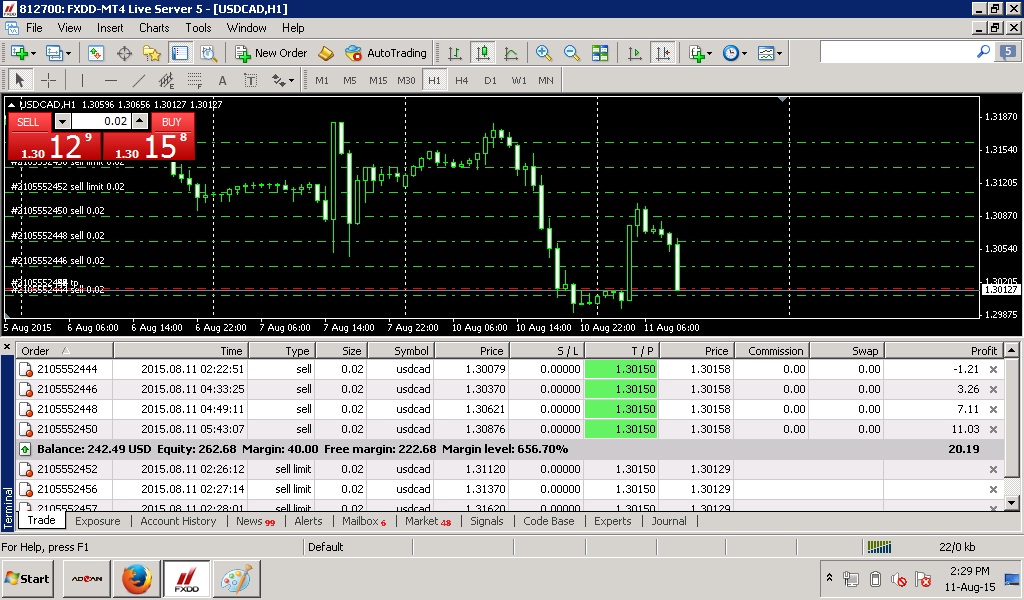Toggle chart shift
1024x600 pixels.
663,53
